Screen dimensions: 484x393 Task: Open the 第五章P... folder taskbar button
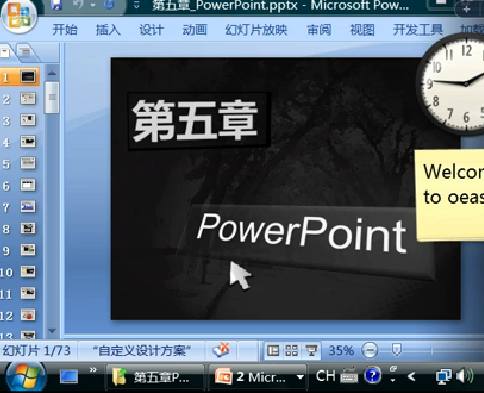click(155, 378)
